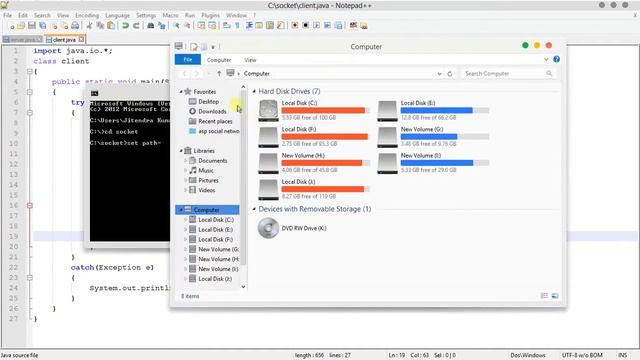Switch Explorer to large icons view via bottom icon
The image size is (640, 360).
pos(555,296)
